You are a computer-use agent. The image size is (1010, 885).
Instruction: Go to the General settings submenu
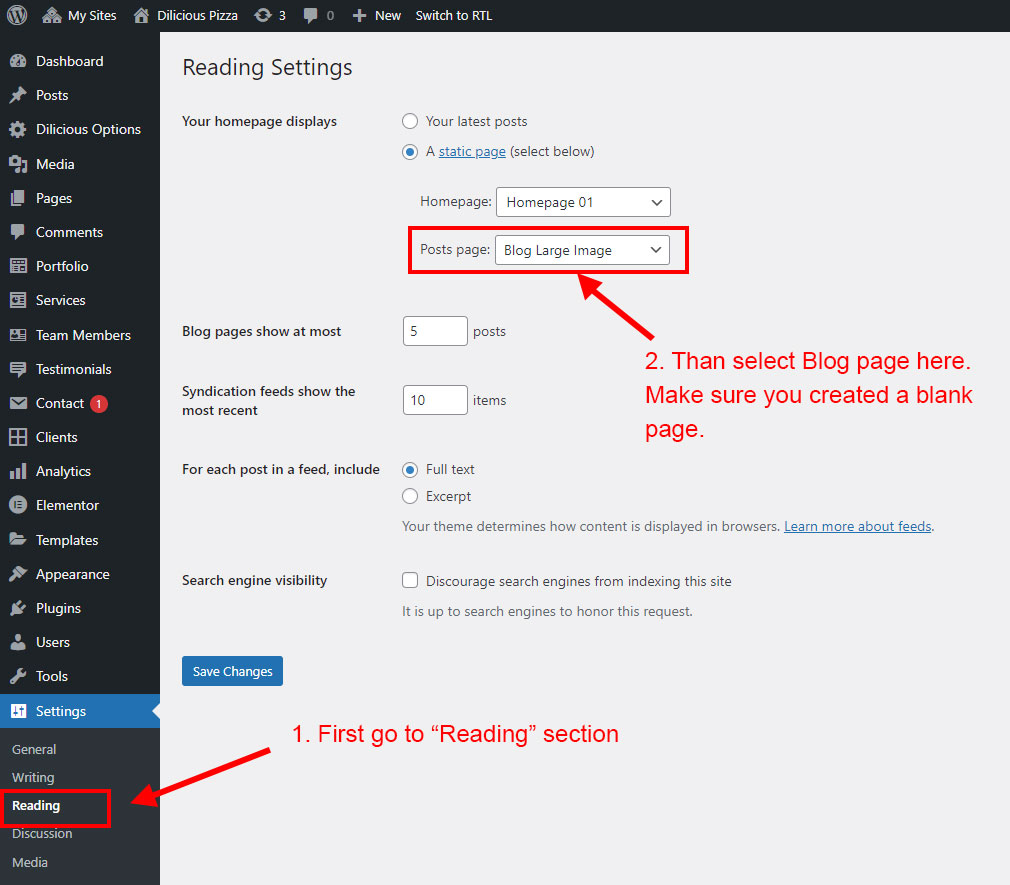(x=34, y=749)
